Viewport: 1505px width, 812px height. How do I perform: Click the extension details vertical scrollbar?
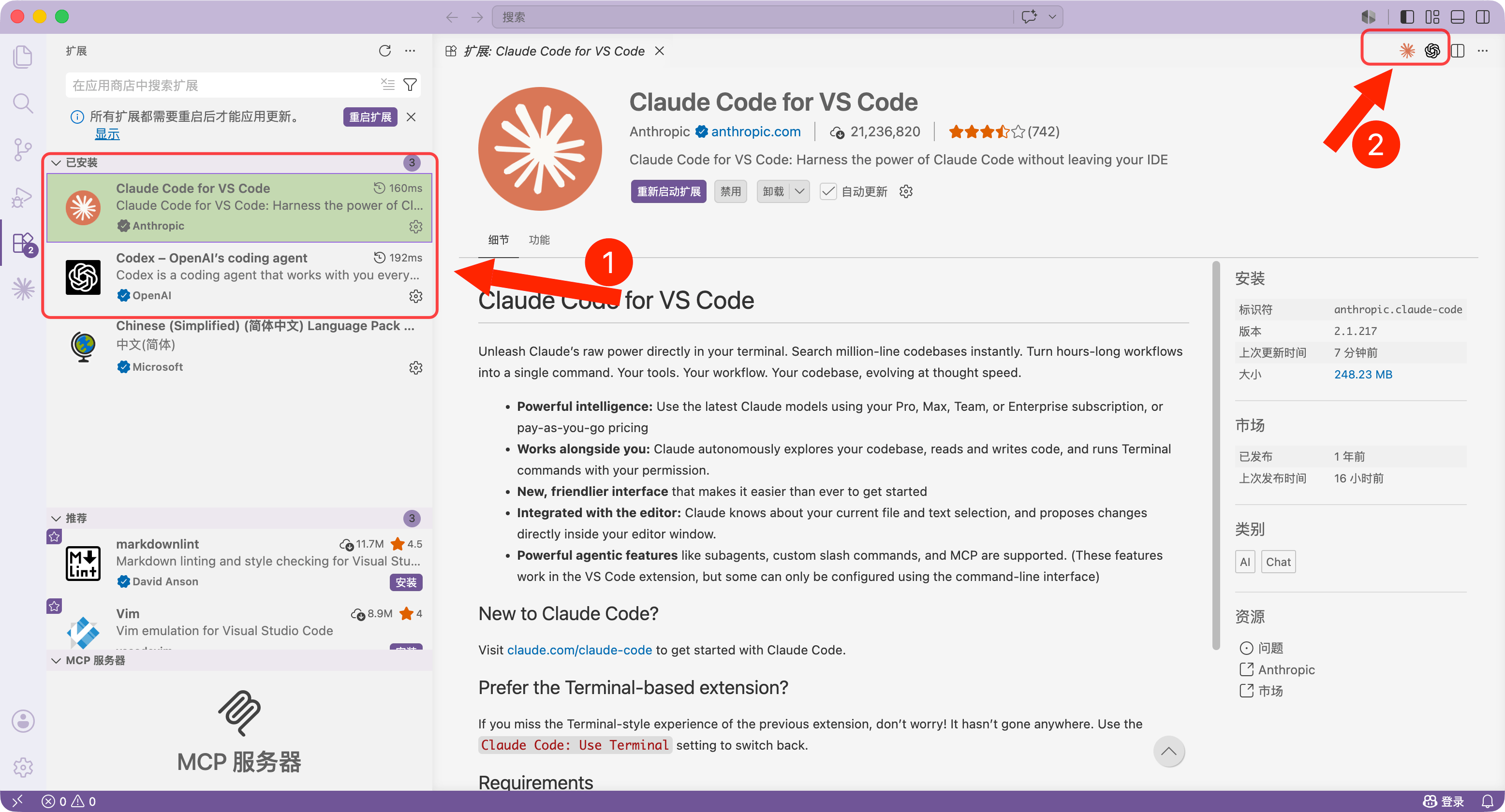click(1216, 455)
